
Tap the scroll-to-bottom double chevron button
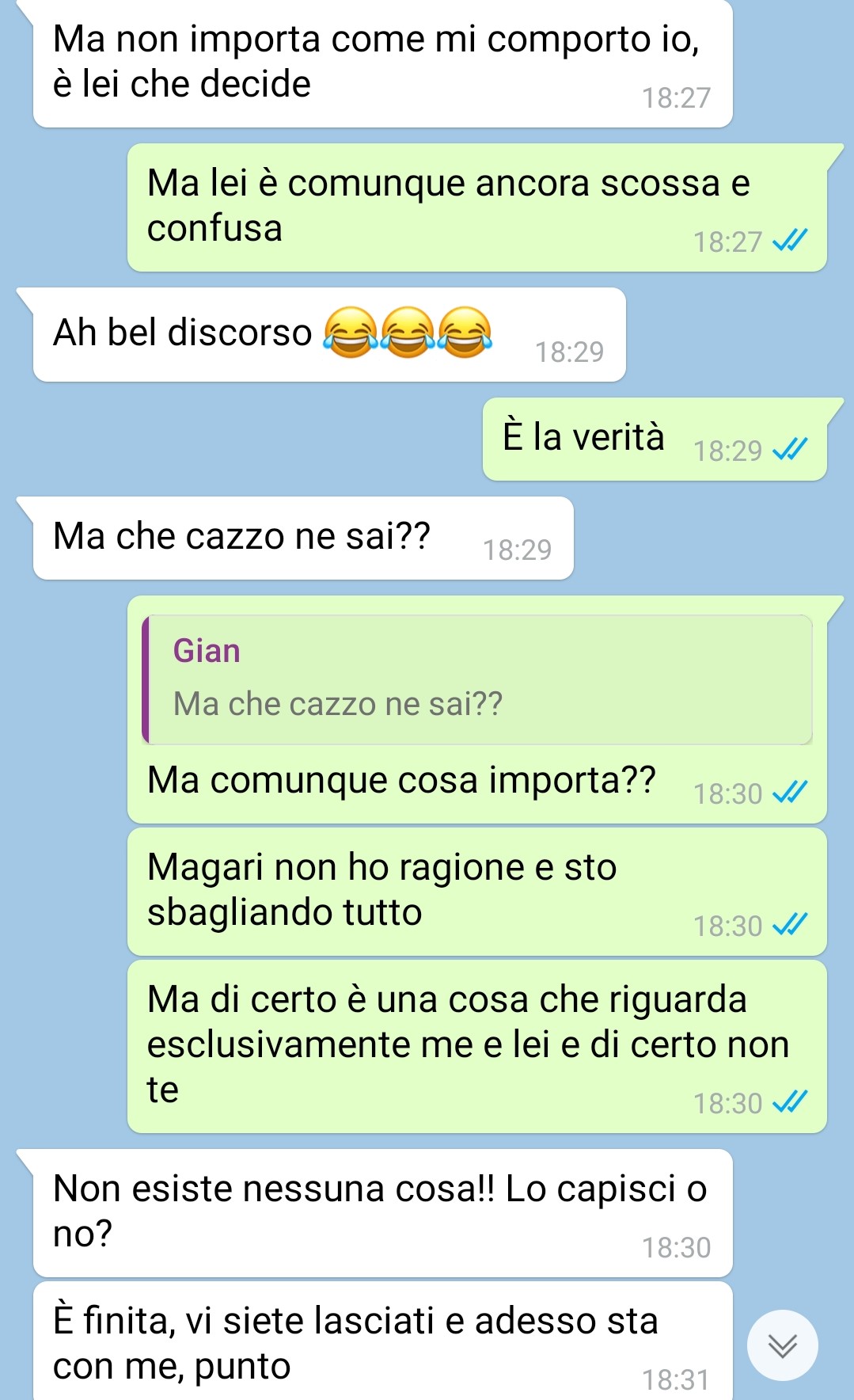coord(782,1345)
